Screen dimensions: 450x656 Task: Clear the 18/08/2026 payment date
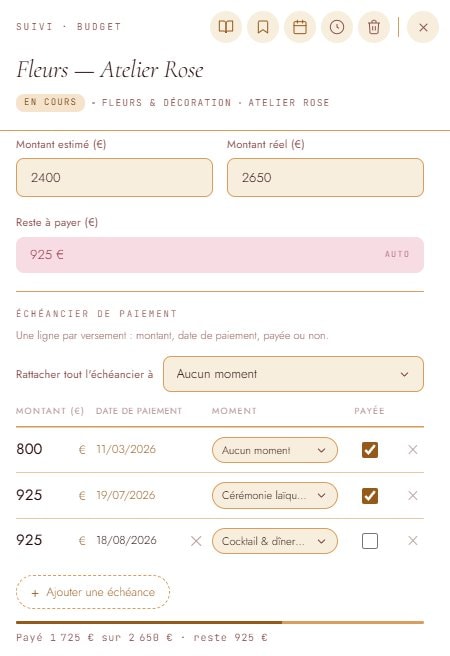point(196,541)
